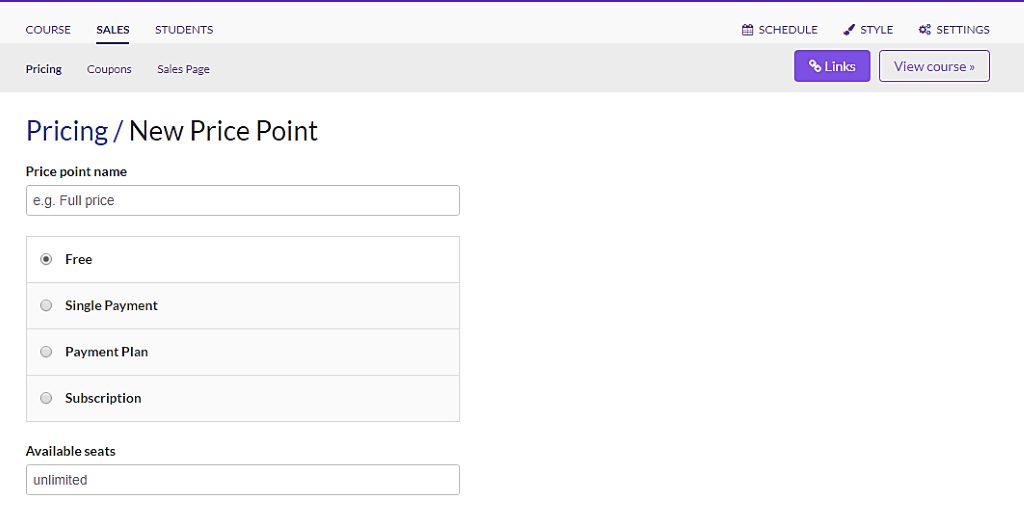
Task: Open the Sales tab
Action: point(113,29)
